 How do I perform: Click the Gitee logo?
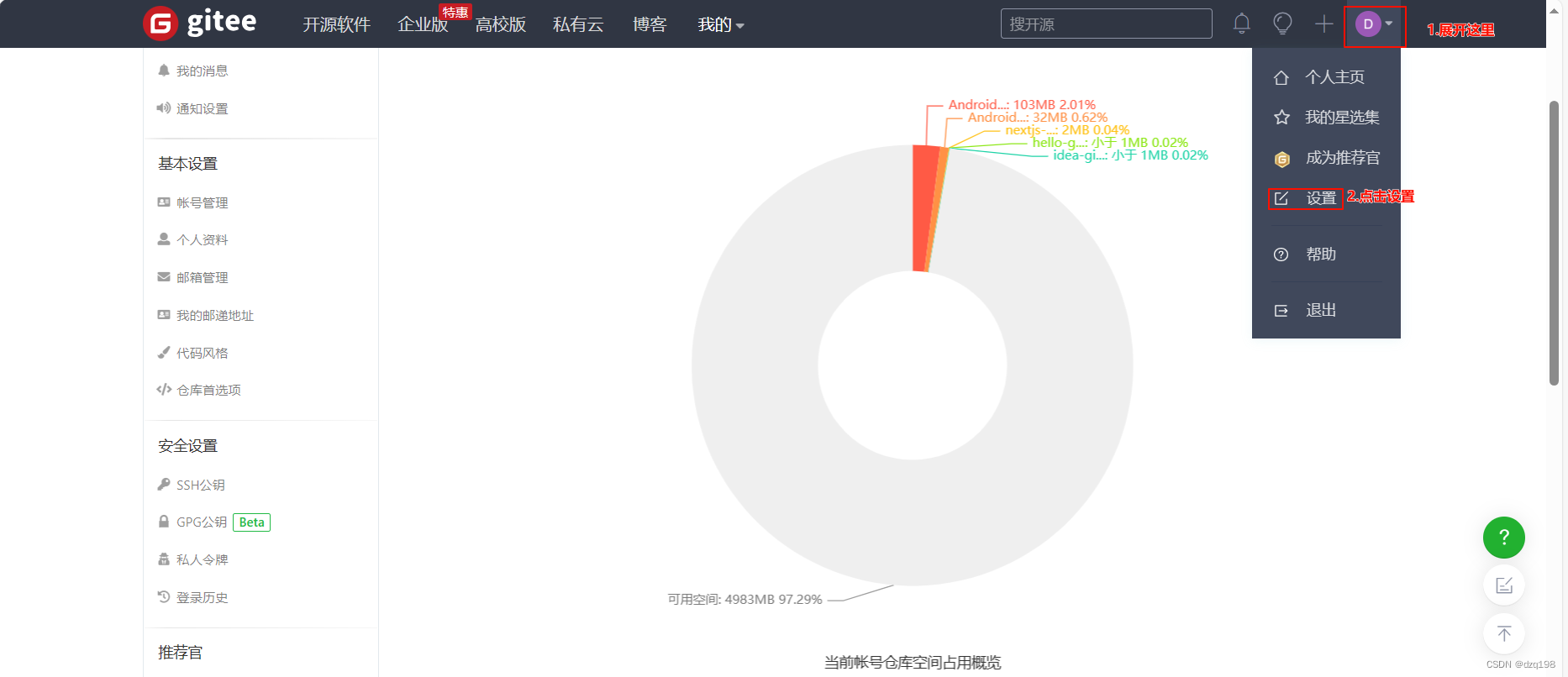(200, 23)
